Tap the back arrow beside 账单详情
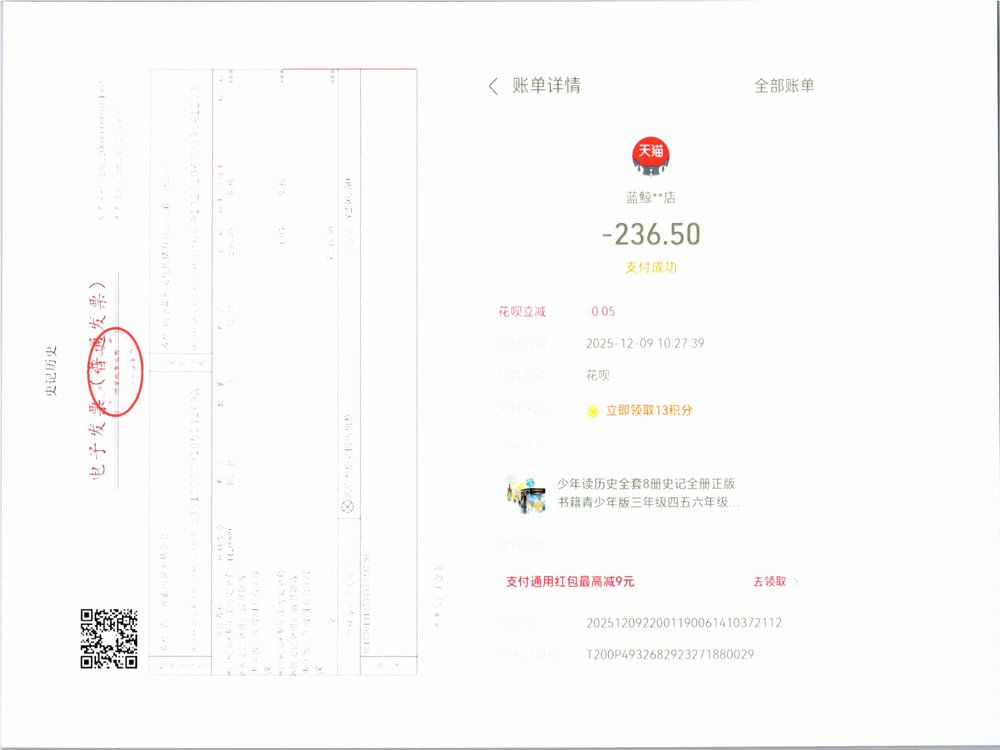The height and width of the screenshot is (750, 1000). click(493, 86)
